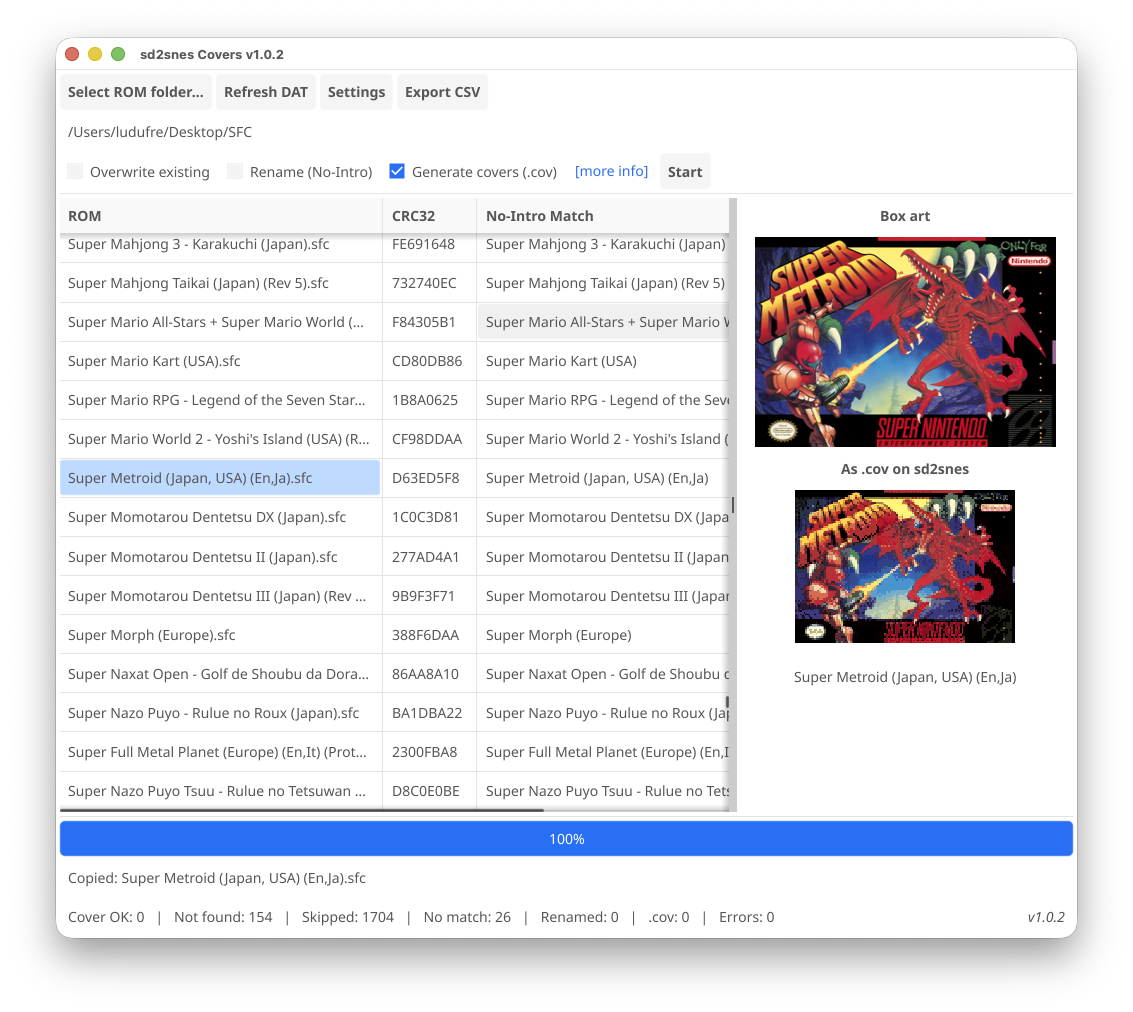Select Super Morph (Europe).sfc
This screenshot has width=1133, height=1012.
click(x=220, y=635)
